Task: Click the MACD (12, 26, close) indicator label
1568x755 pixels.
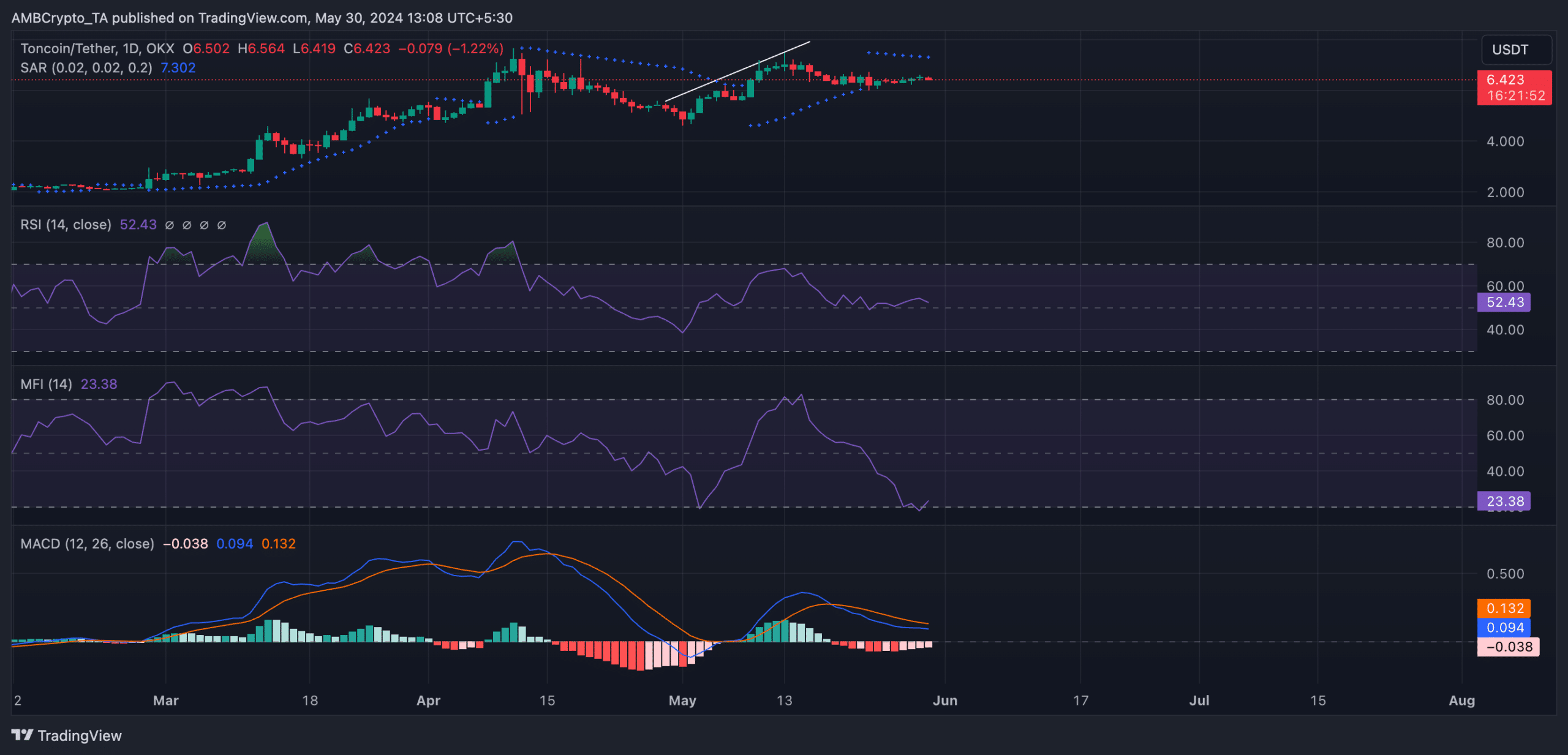Action: pyautogui.click(x=88, y=544)
